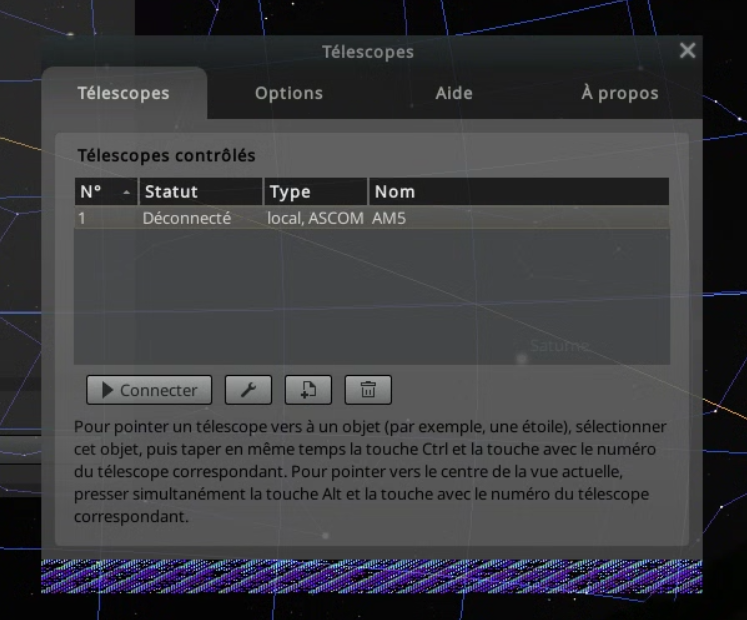Open the Options tab
The image size is (747, 620).
tap(289, 93)
